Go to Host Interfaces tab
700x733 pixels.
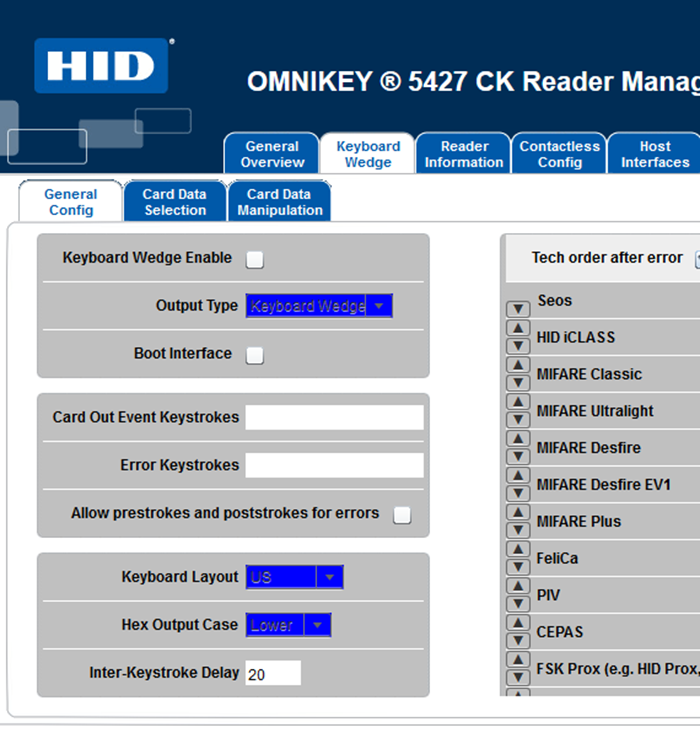(x=655, y=154)
